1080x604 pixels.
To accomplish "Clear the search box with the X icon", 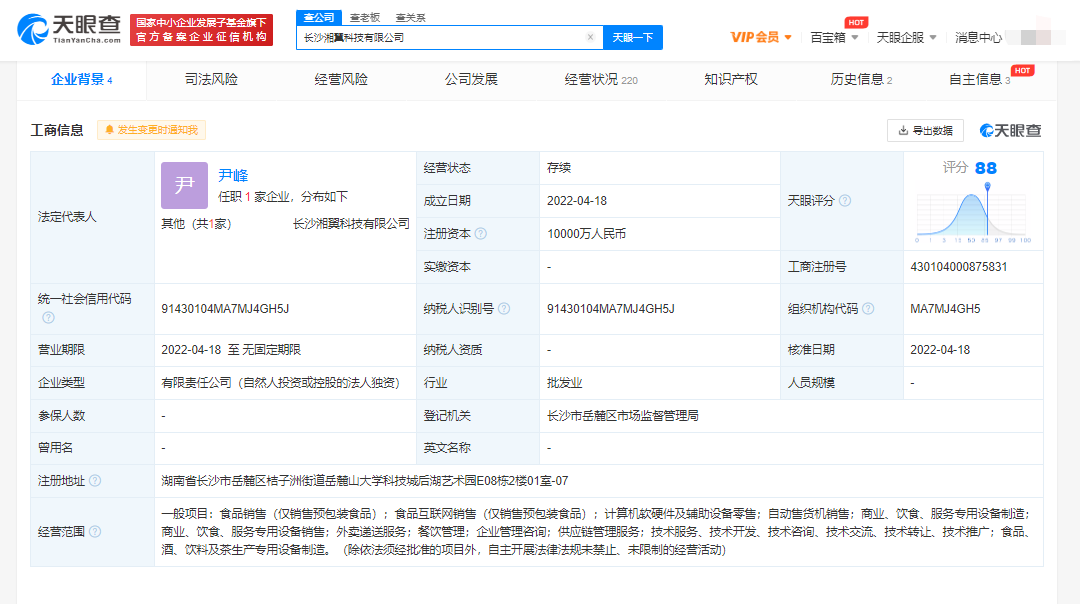I will 590,37.
